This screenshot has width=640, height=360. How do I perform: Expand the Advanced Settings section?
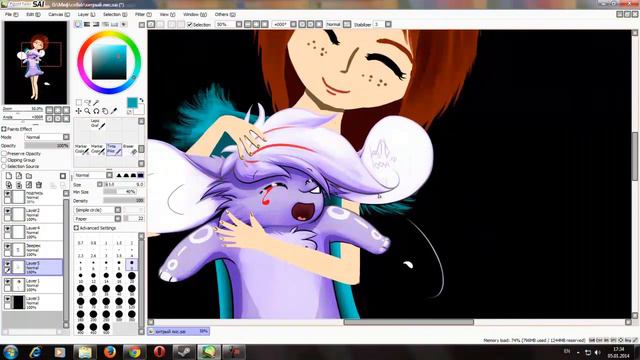76,228
